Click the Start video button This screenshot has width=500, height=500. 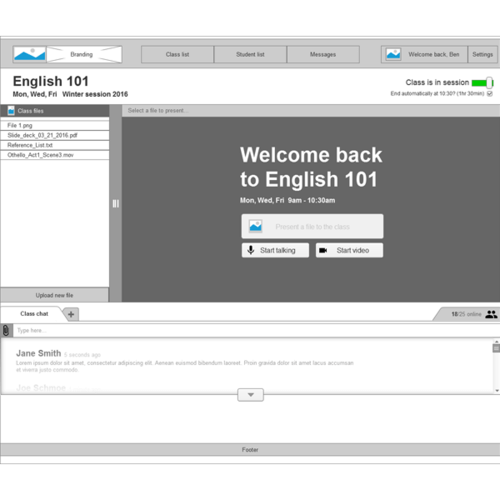point(349,250)
